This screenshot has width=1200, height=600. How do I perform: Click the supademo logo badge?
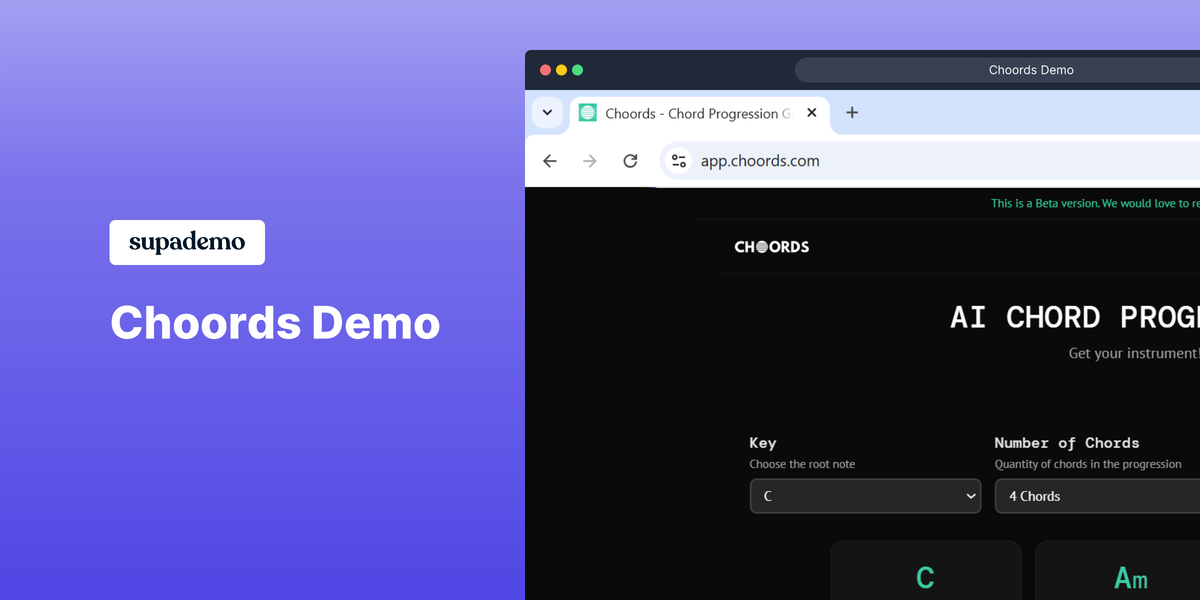click(x=187, y=242)
